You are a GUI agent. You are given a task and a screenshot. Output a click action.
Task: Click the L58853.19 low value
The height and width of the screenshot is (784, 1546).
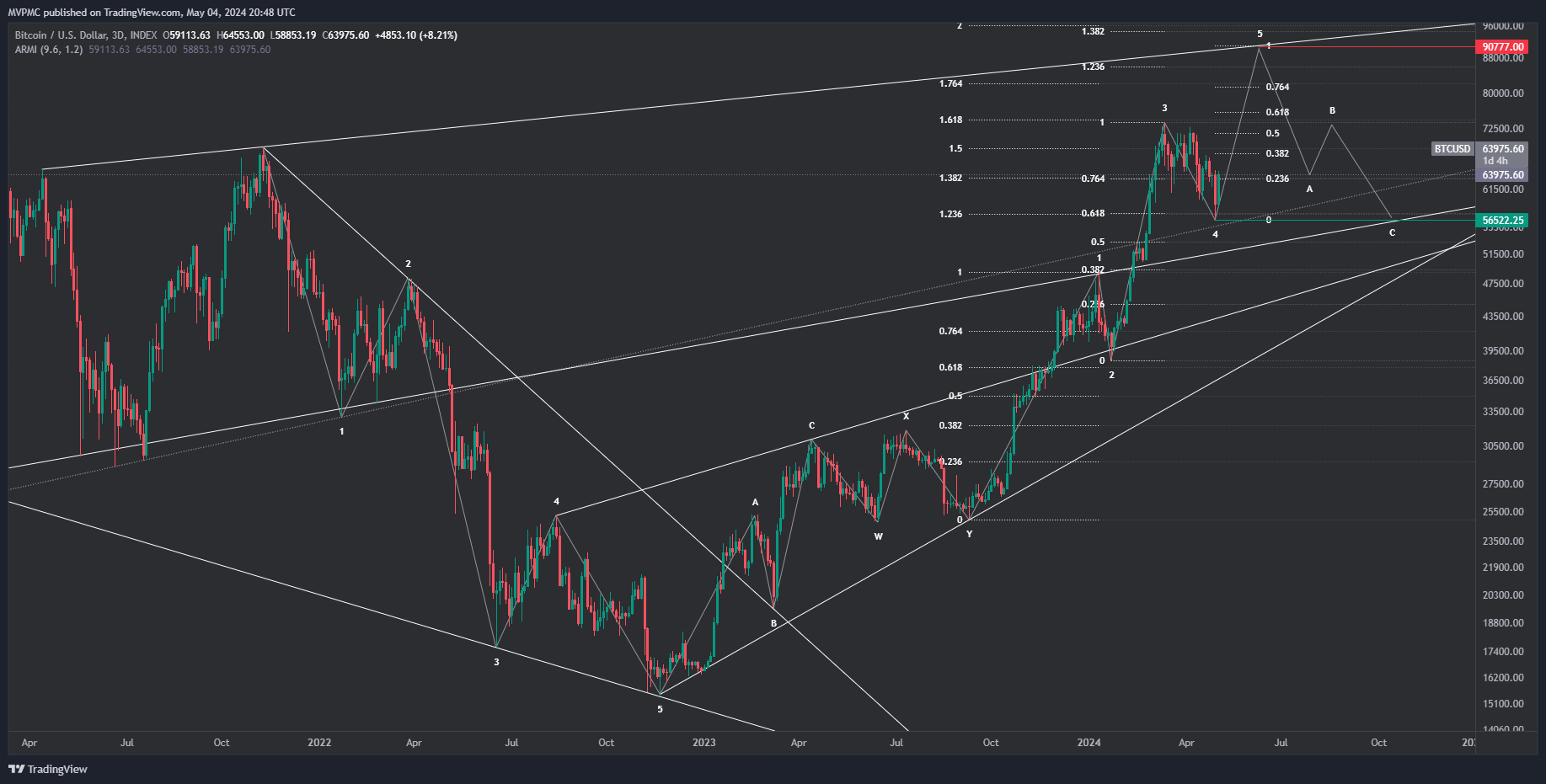coord(293,35)
